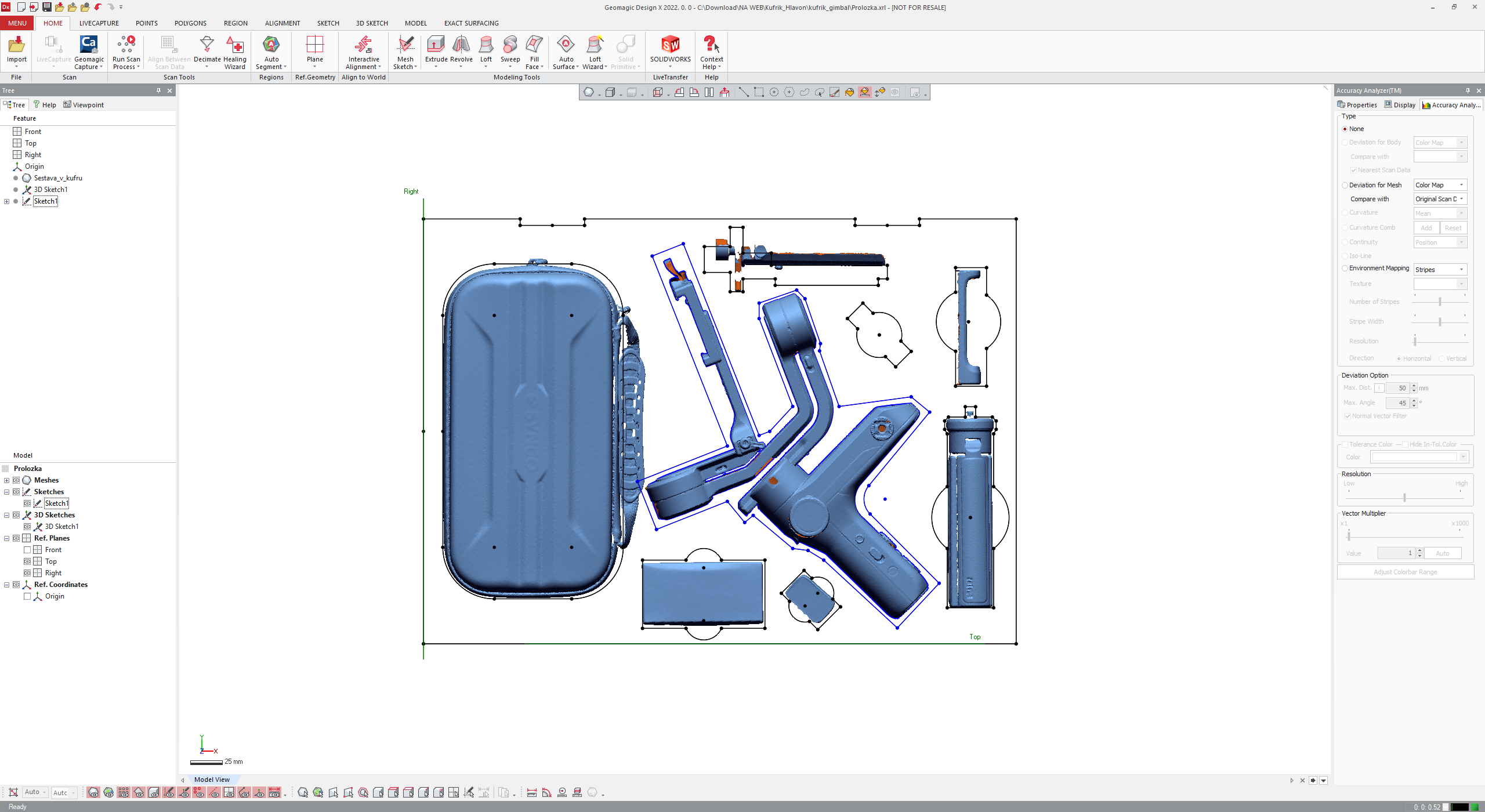Open the Stripes dropdown
This screenshot has width=1485, height=812.
pos(1440,270)
